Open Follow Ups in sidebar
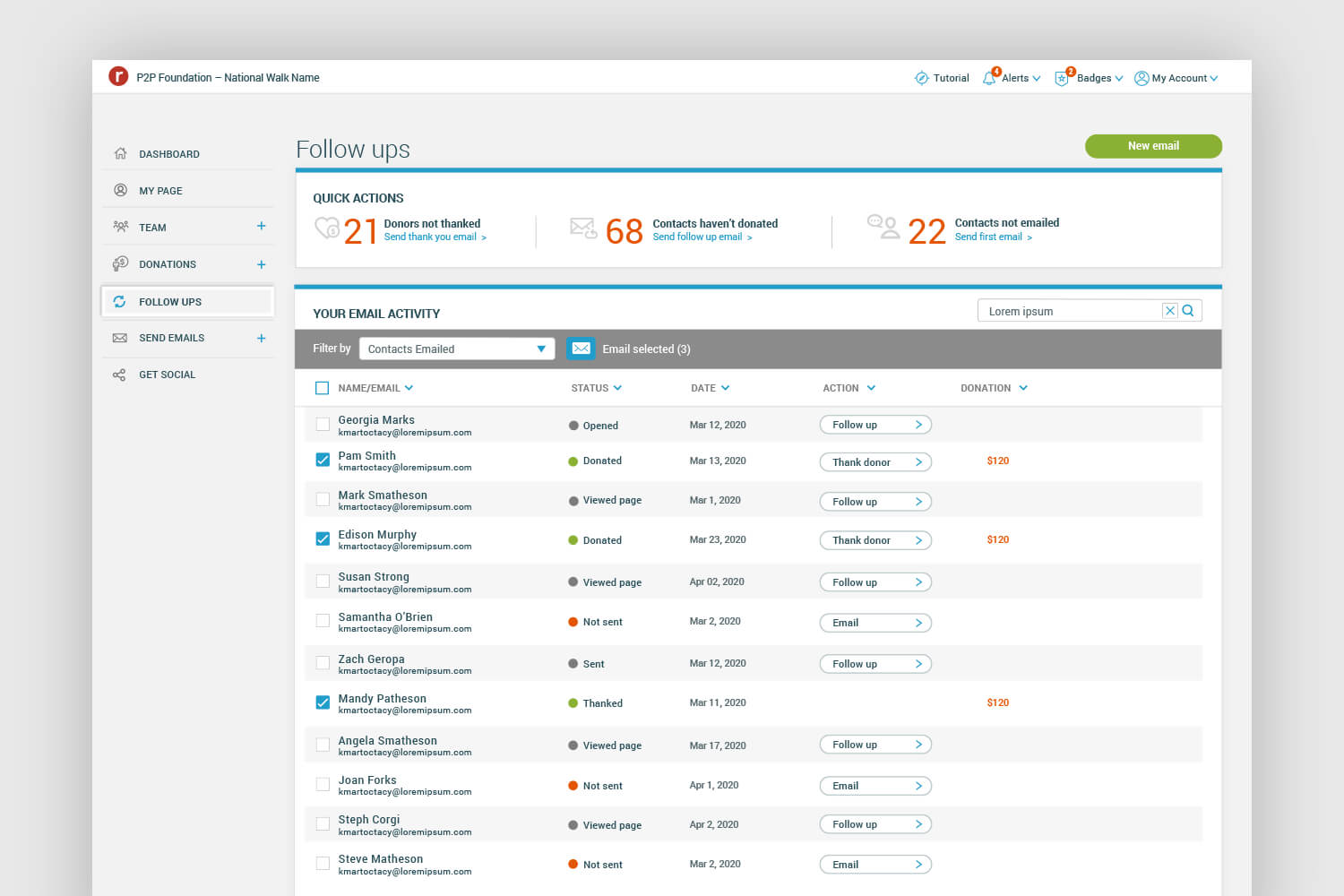Screen dimensions: 1344x896 coord(187,302)
